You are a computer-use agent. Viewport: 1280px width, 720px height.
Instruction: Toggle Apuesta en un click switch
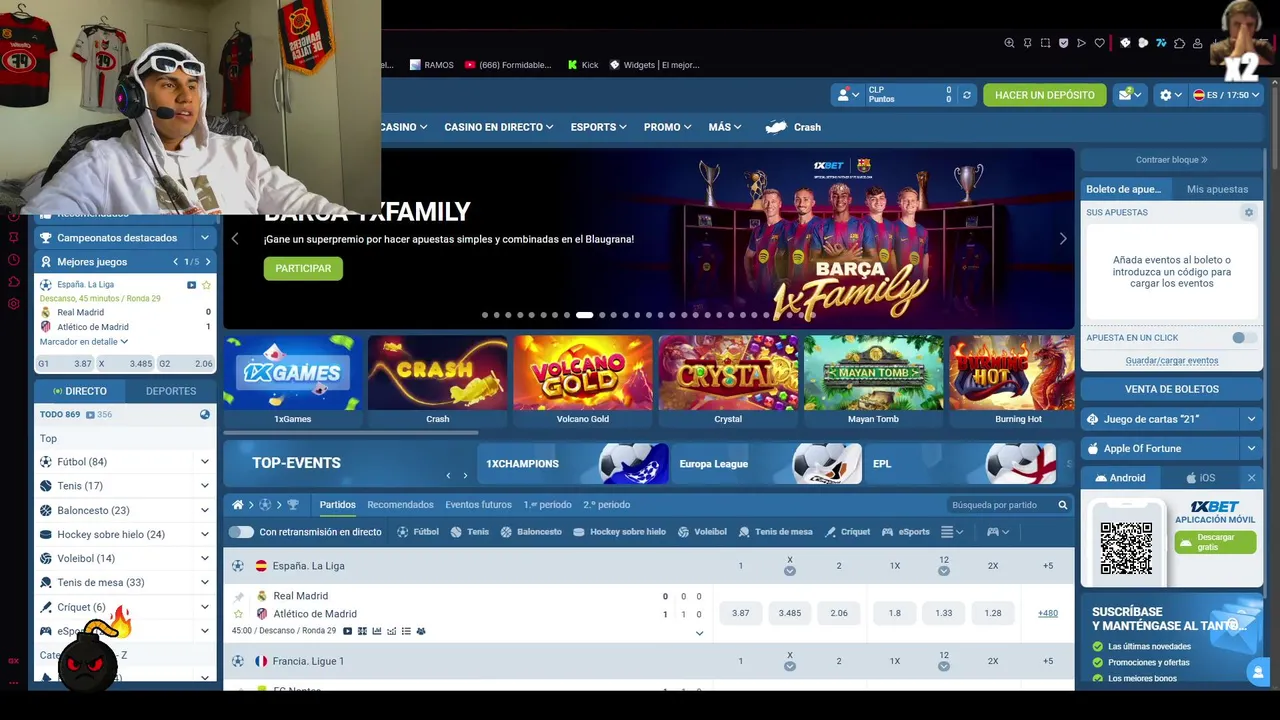[x=1243, y=338]
